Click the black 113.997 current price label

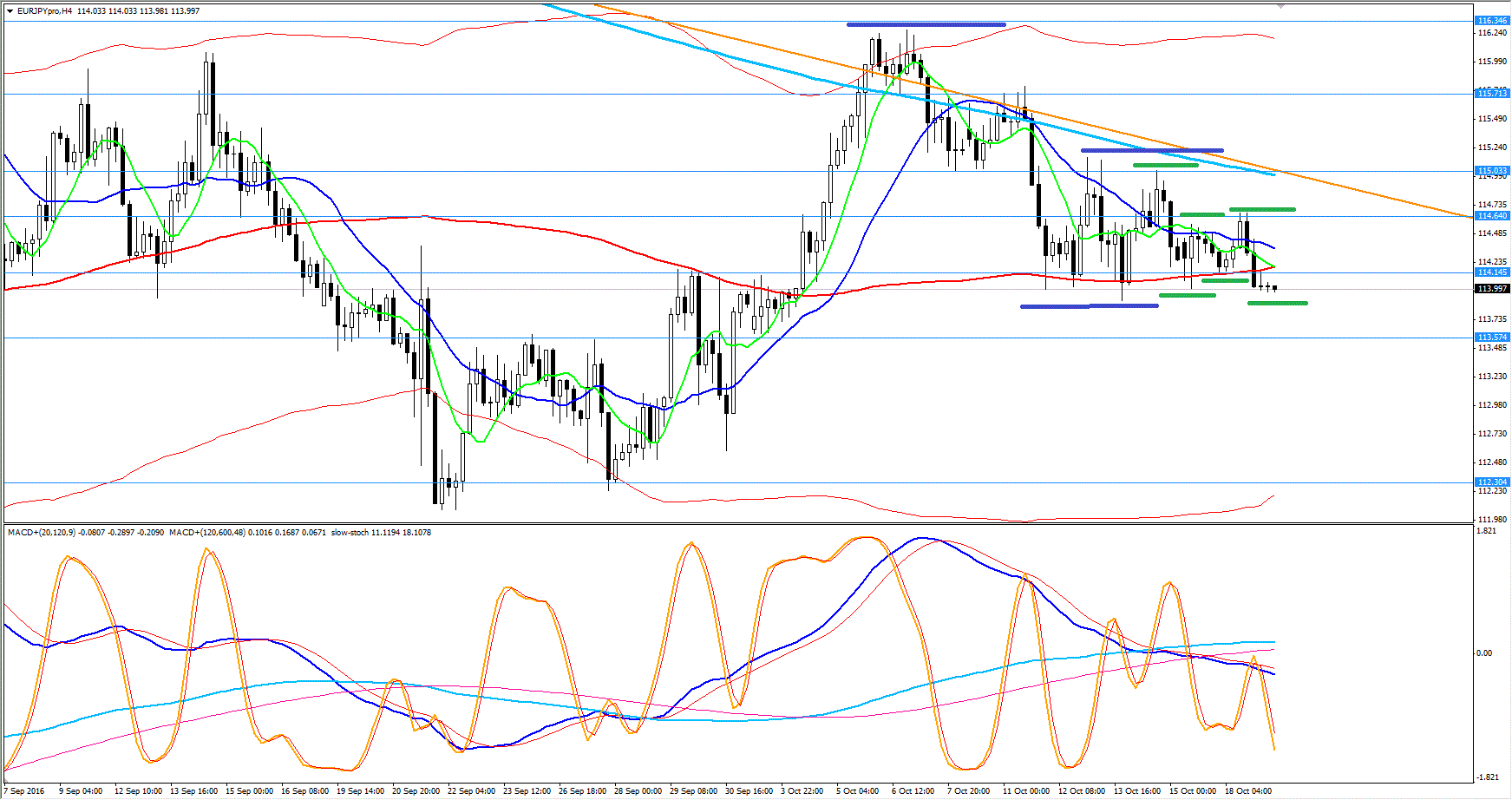point(1492,289)
